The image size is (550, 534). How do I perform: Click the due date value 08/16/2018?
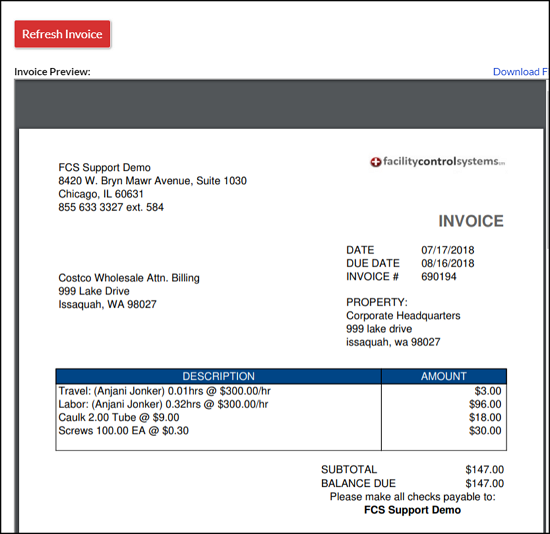448,263
